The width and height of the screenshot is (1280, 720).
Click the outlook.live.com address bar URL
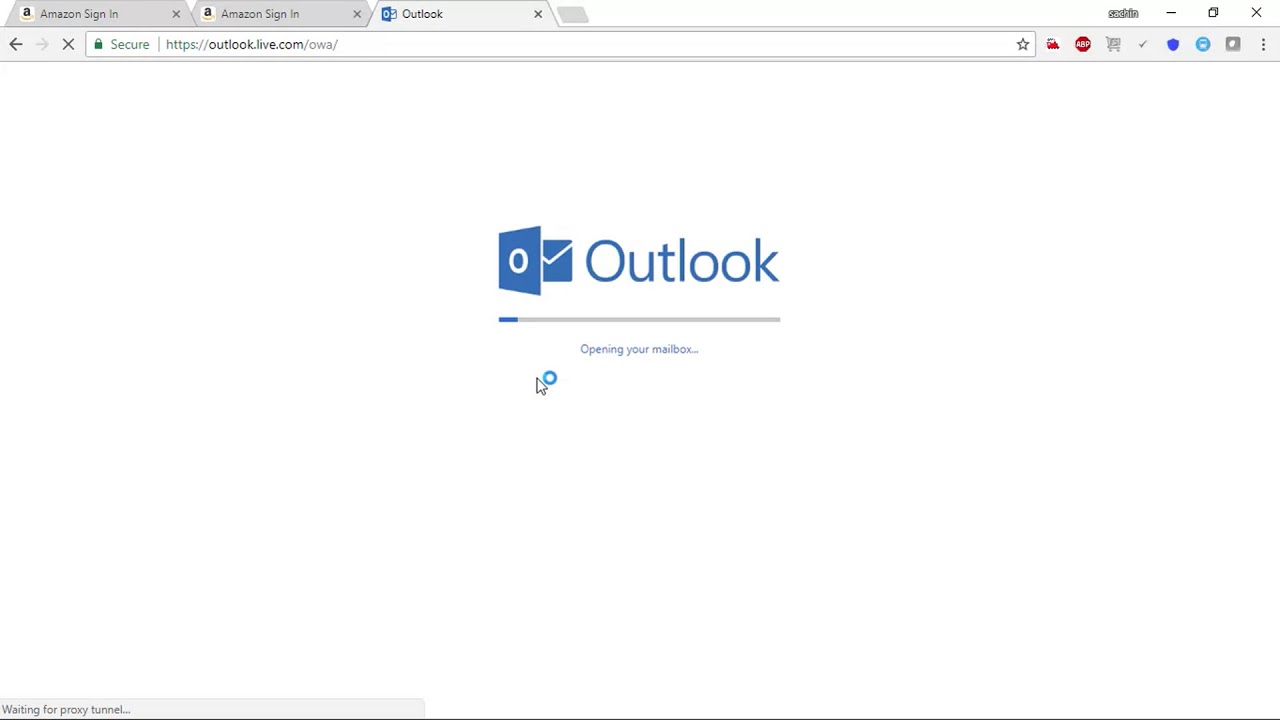pyautogui.click(x=252, y=44)
